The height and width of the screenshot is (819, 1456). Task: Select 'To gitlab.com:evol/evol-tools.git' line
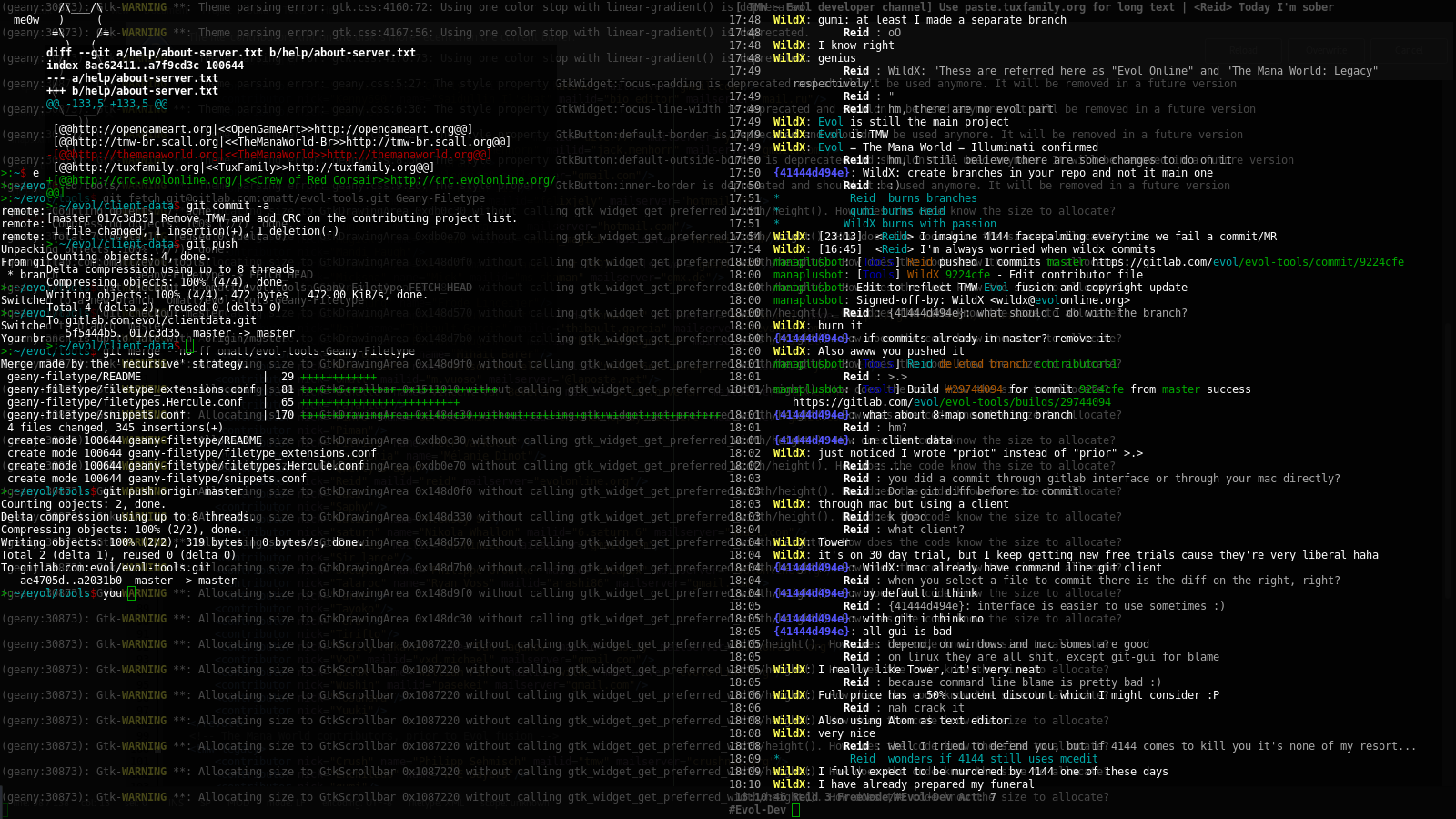(x=106, y=568)
